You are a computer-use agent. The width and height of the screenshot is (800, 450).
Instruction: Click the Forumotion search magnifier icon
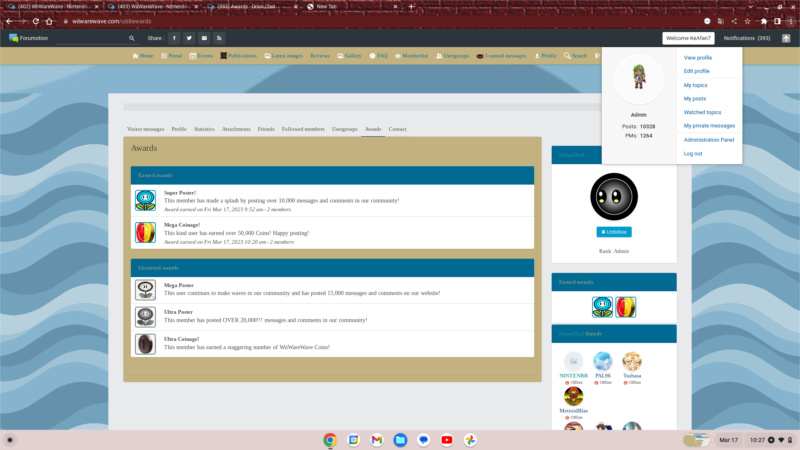point(132,38)
